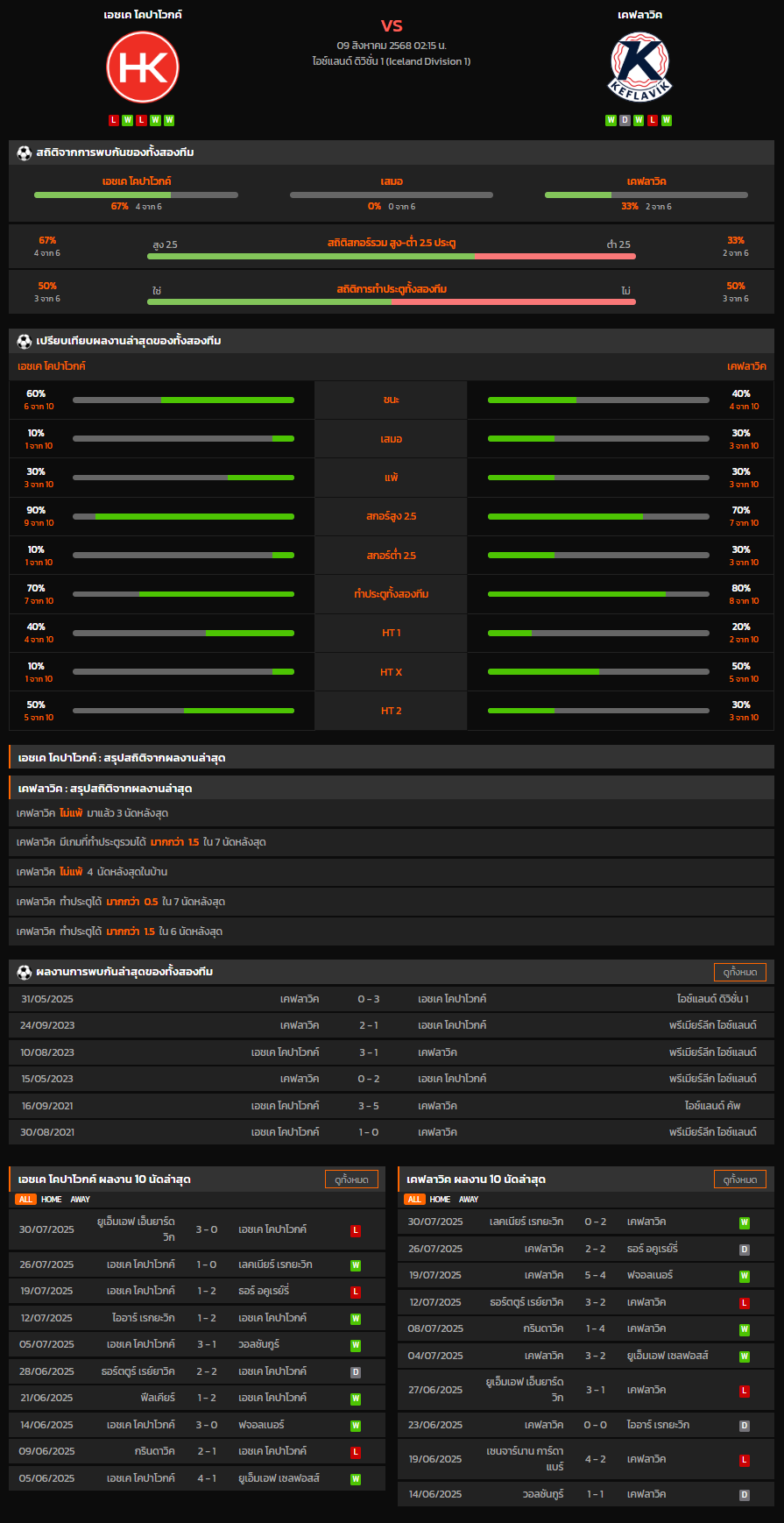Collapse เคฟลาวิค สรุปสถิติจากผลงานล่าสุด section

tap(392, 788)
